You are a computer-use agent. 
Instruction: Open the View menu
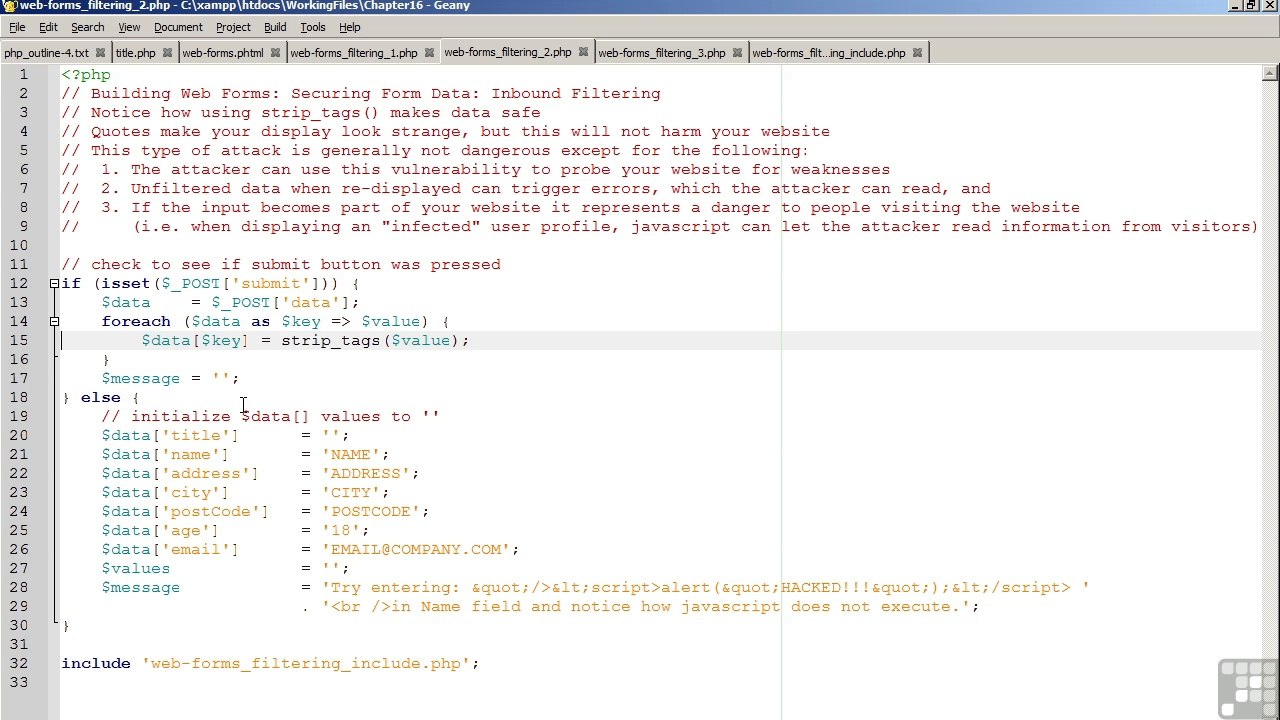pyautogui.click(x=129, y=27)
